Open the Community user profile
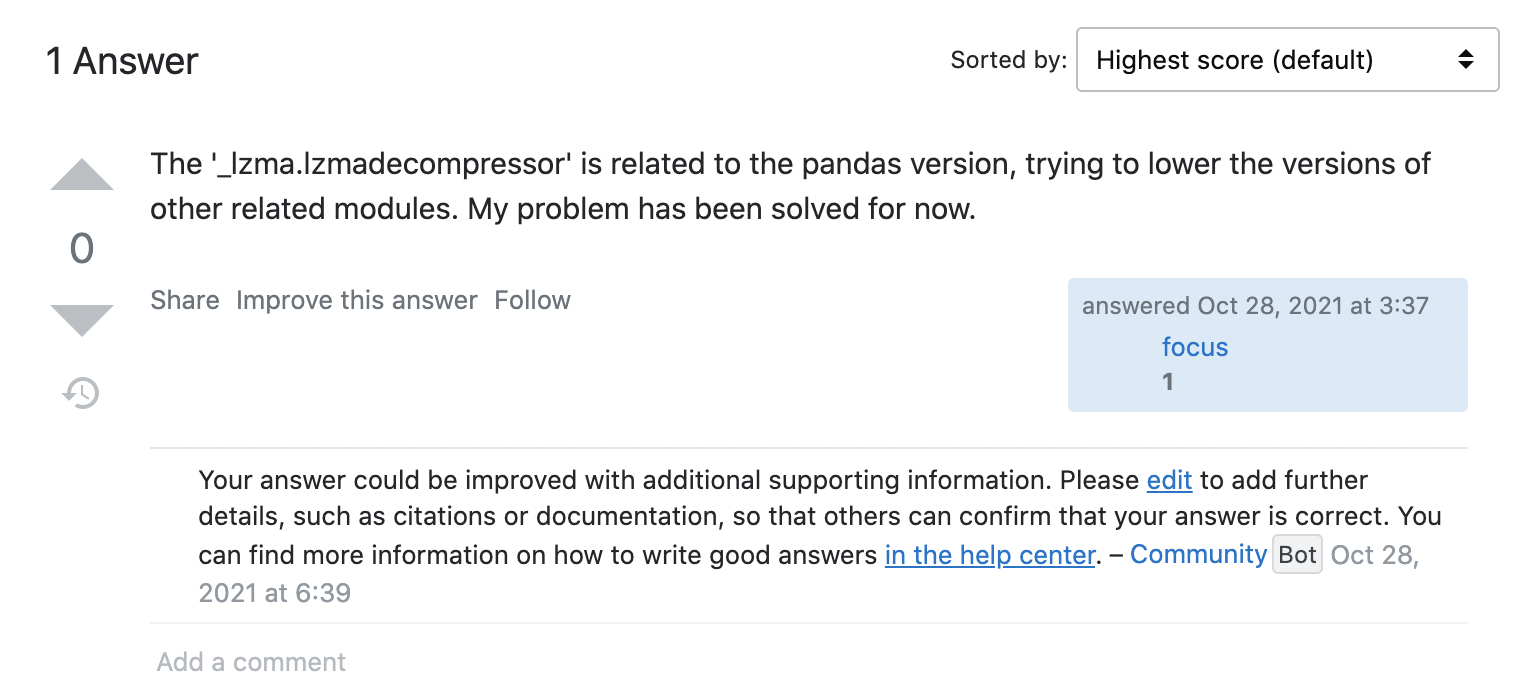The width and height of the screenshot is (1524, 694). 1198,554
